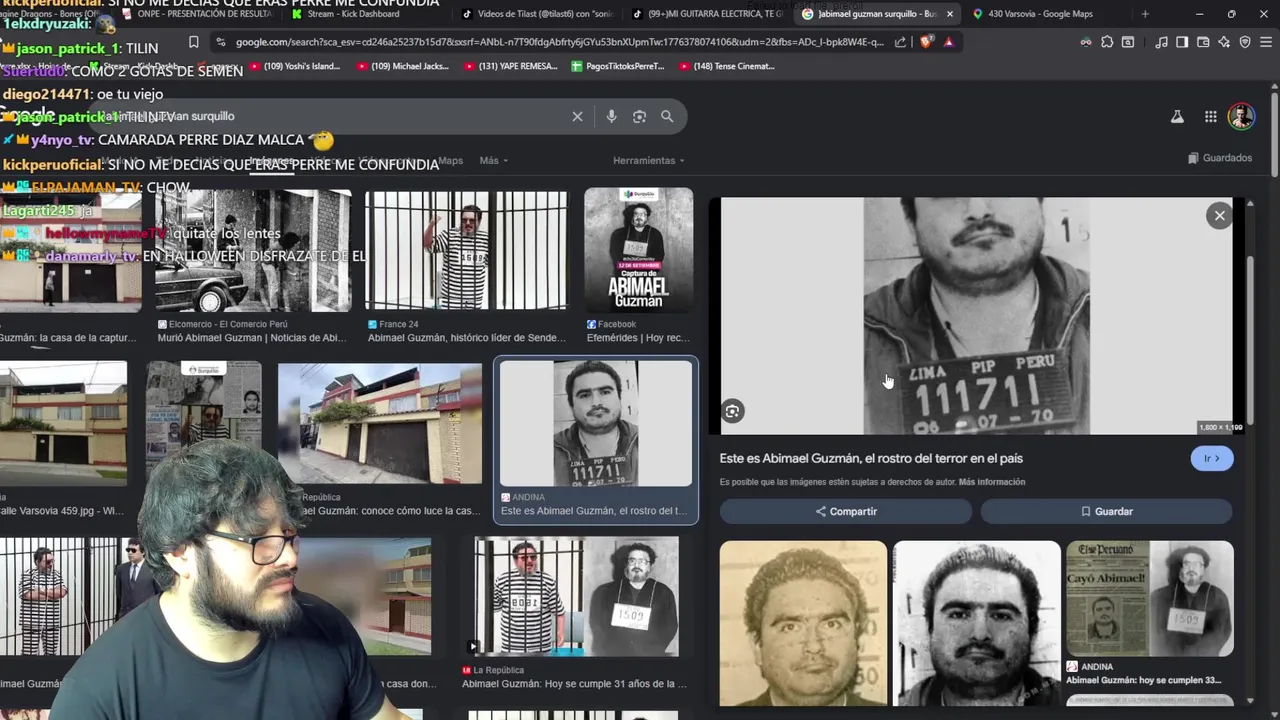Select the ANDINA mugshot result thumbnail
The height and width of the screenshot is (720, 1280).
pyautogui.click(x=596, y=423)
